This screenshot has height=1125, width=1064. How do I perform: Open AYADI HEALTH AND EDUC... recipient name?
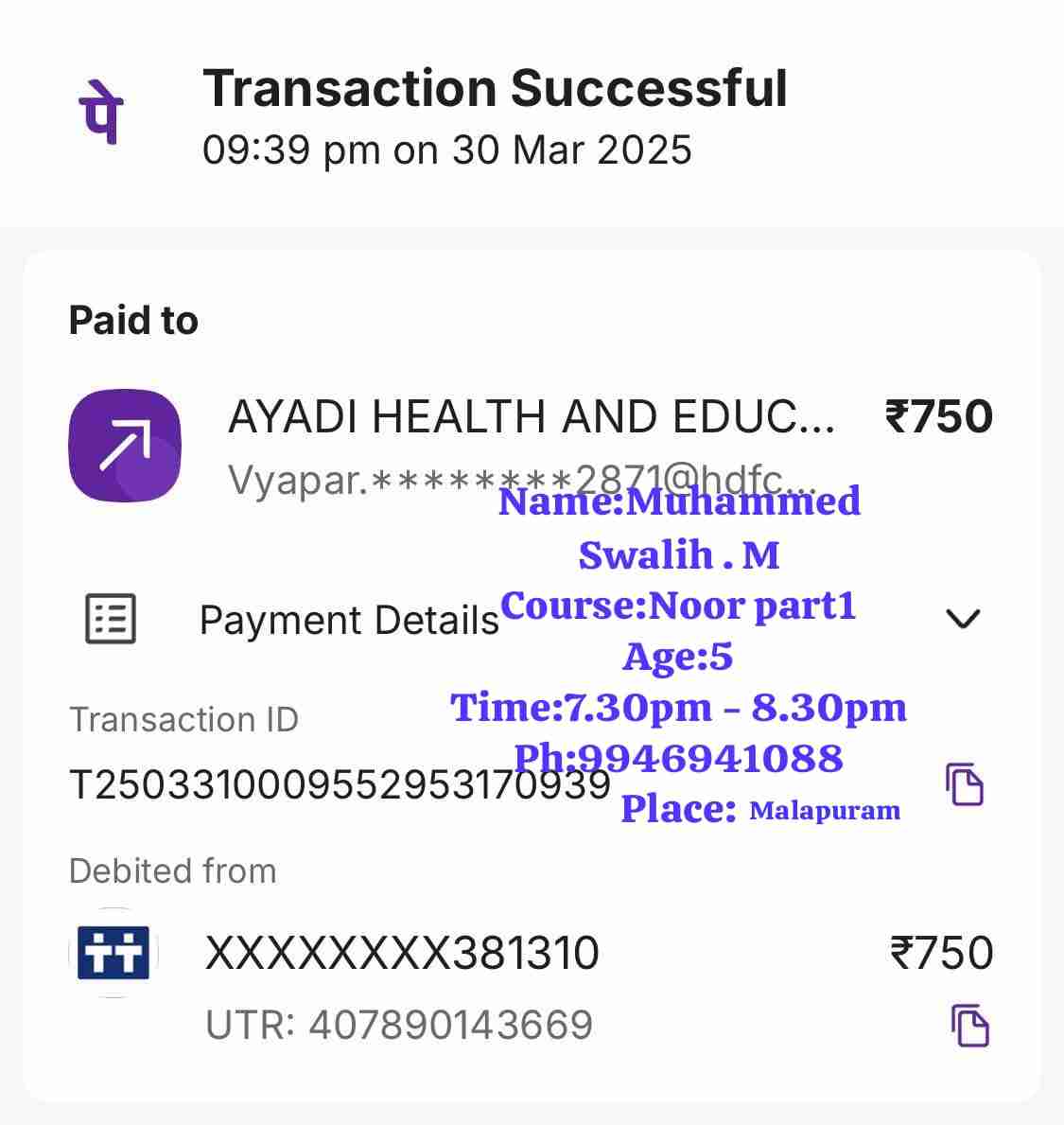[532, 417]
